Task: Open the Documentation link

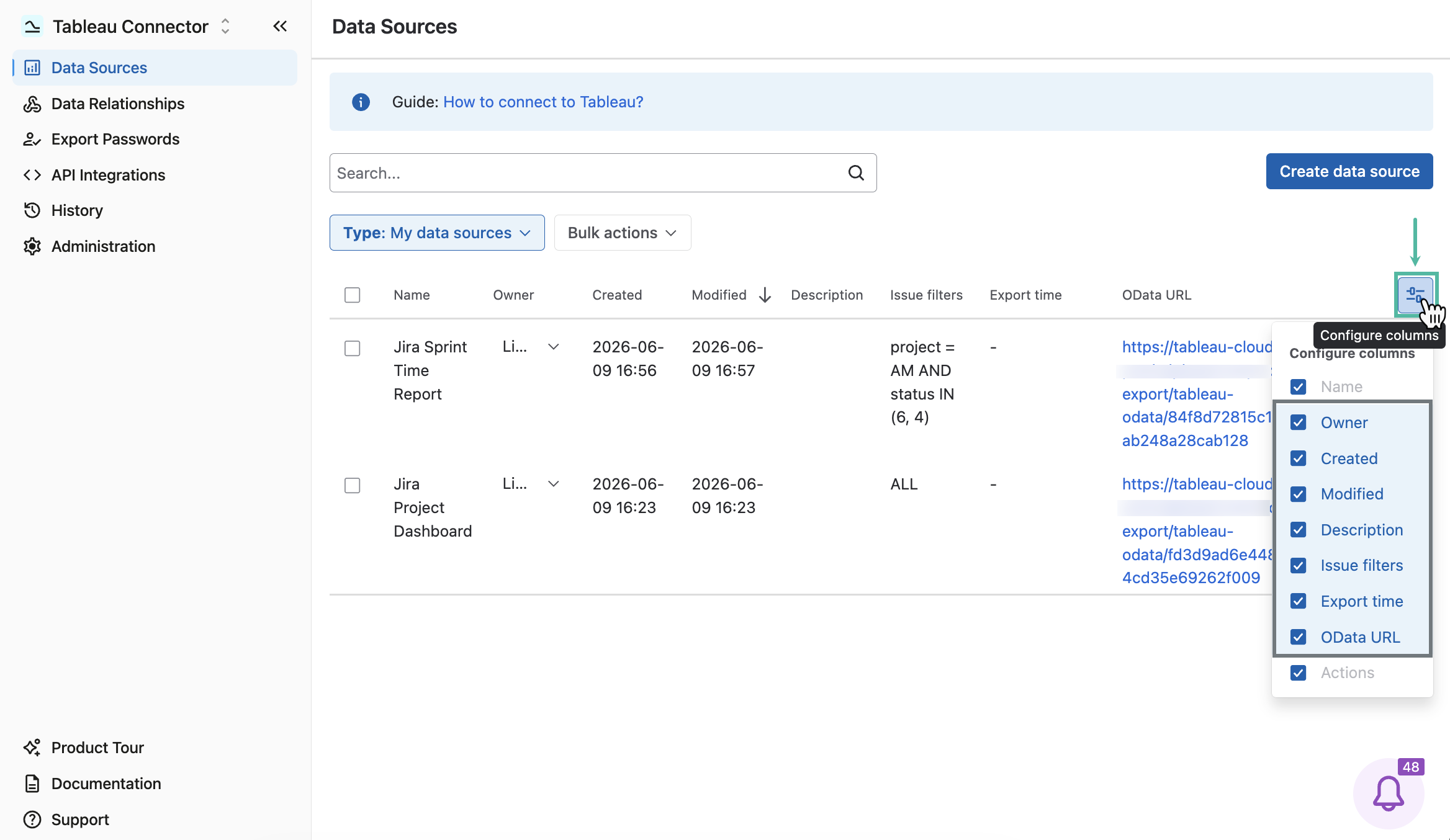Action: point(106,784)
